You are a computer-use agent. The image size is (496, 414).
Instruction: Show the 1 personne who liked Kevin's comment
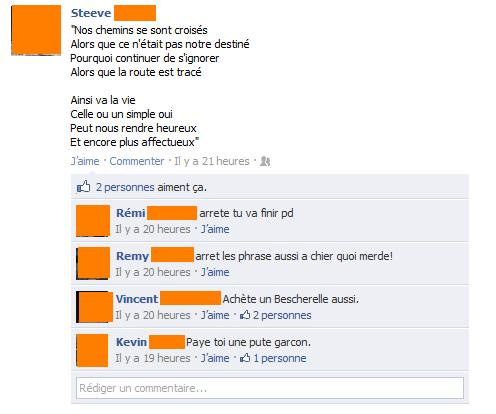point(280,358)
